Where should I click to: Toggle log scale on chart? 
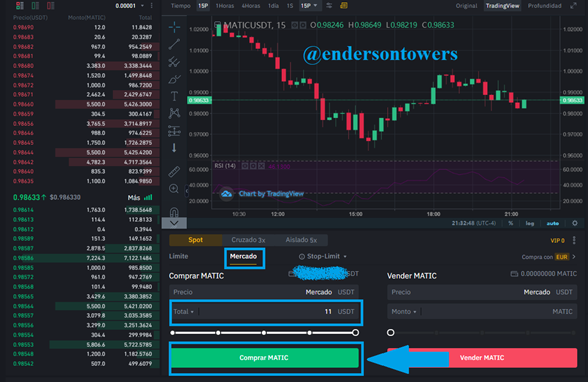[530, 223]
